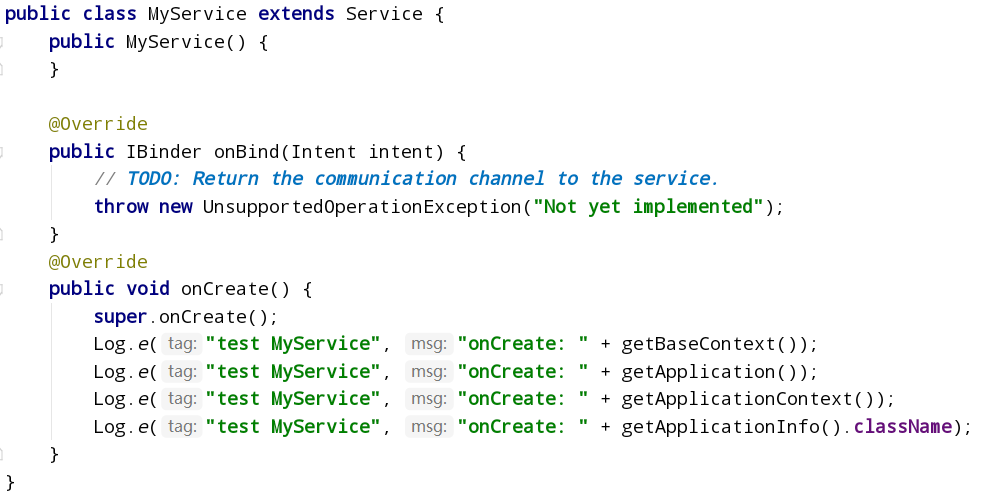This screenshot has width=996, height=491.
Task: Click Log.e on the getApplicationInfo line
Action: [121, 427]
